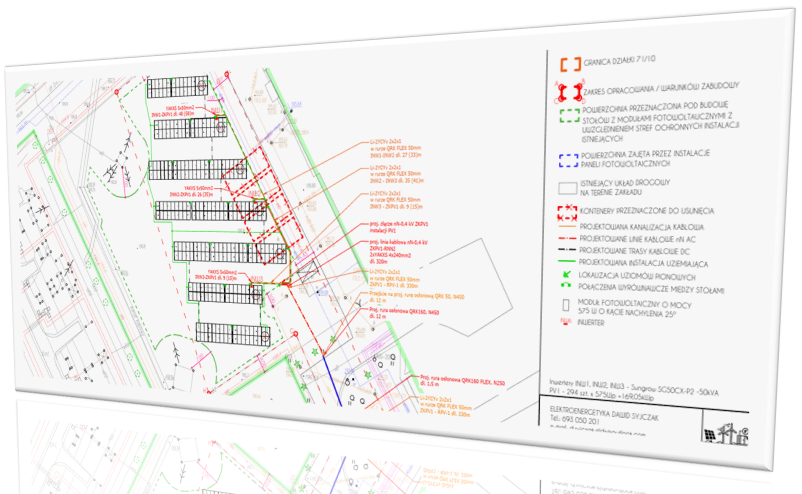
Task: Click the red 'Kontenery przeznaczone do usunięcia' symbol
Action: click(x=567, y=211)
